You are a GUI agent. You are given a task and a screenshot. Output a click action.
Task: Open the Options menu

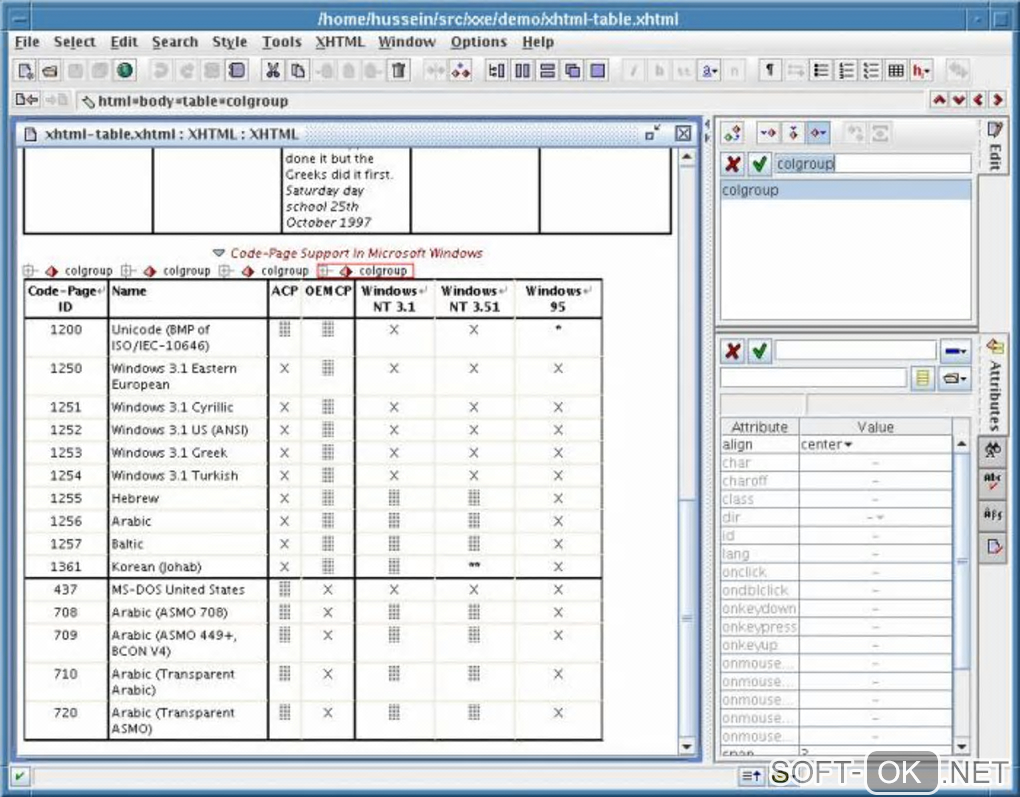pos(479,42)
